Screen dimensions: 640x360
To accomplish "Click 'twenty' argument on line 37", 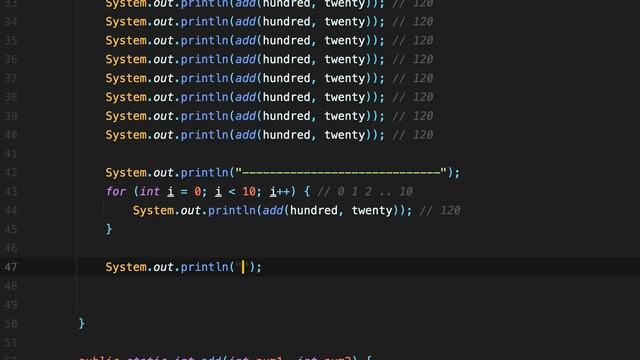I will click(345, 78).
